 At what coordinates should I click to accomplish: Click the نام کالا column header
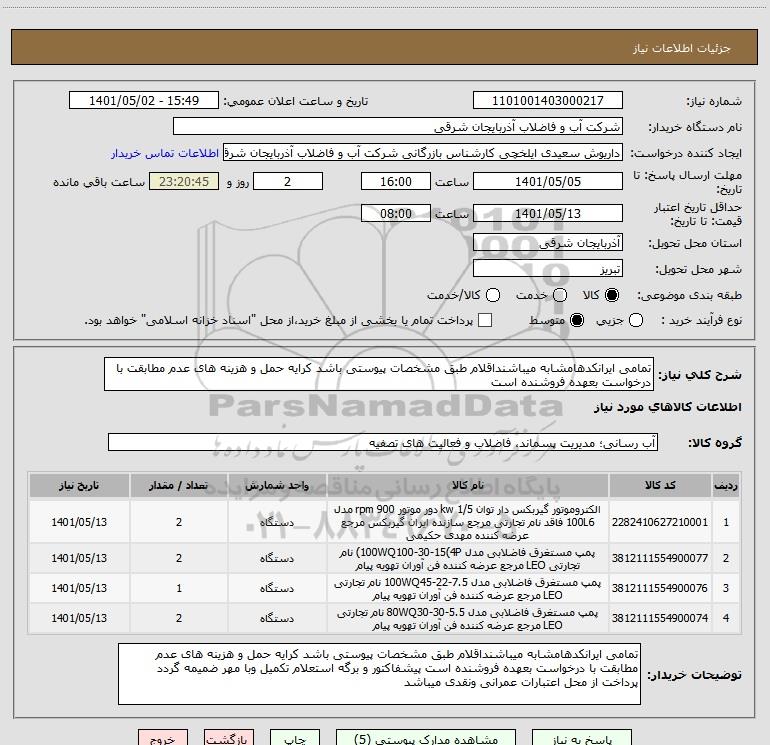click(x=468, y=485)
